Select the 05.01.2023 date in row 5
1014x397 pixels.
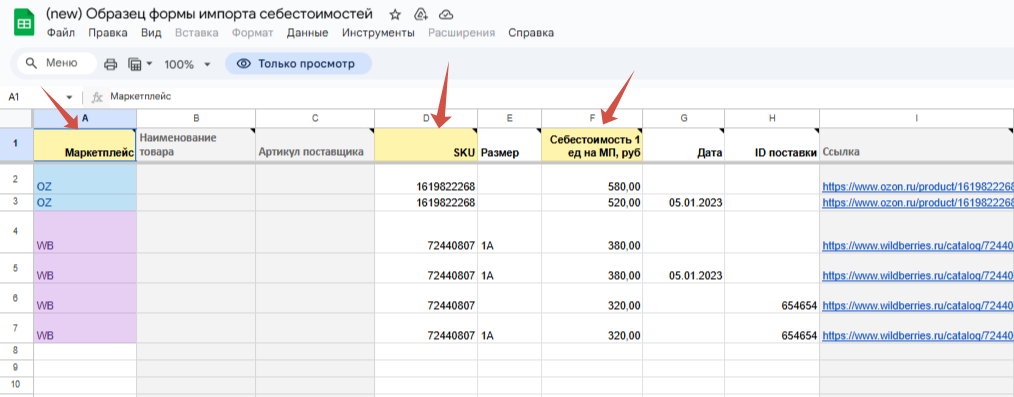pos(684,268)
